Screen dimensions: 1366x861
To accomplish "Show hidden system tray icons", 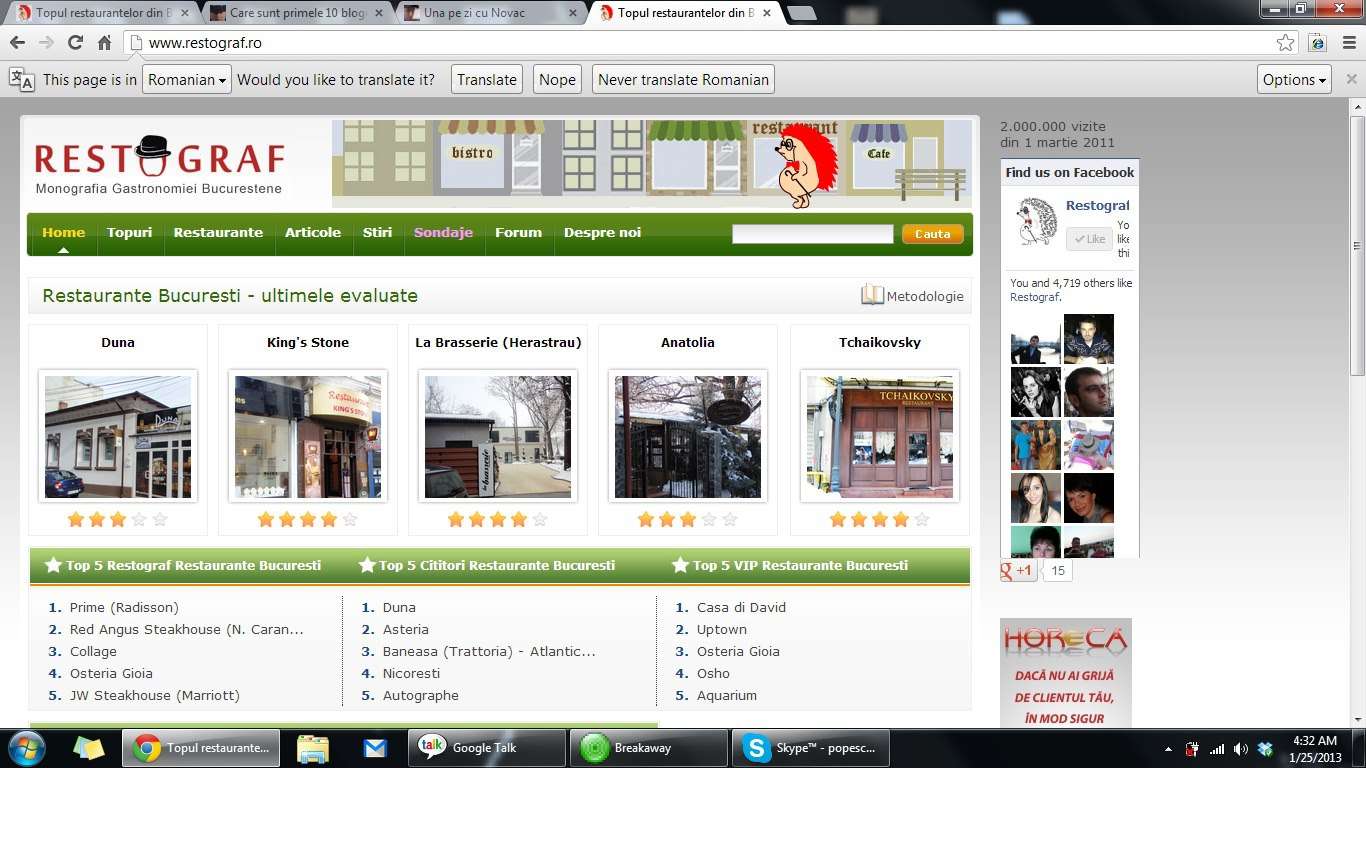I will point(1168,749).
